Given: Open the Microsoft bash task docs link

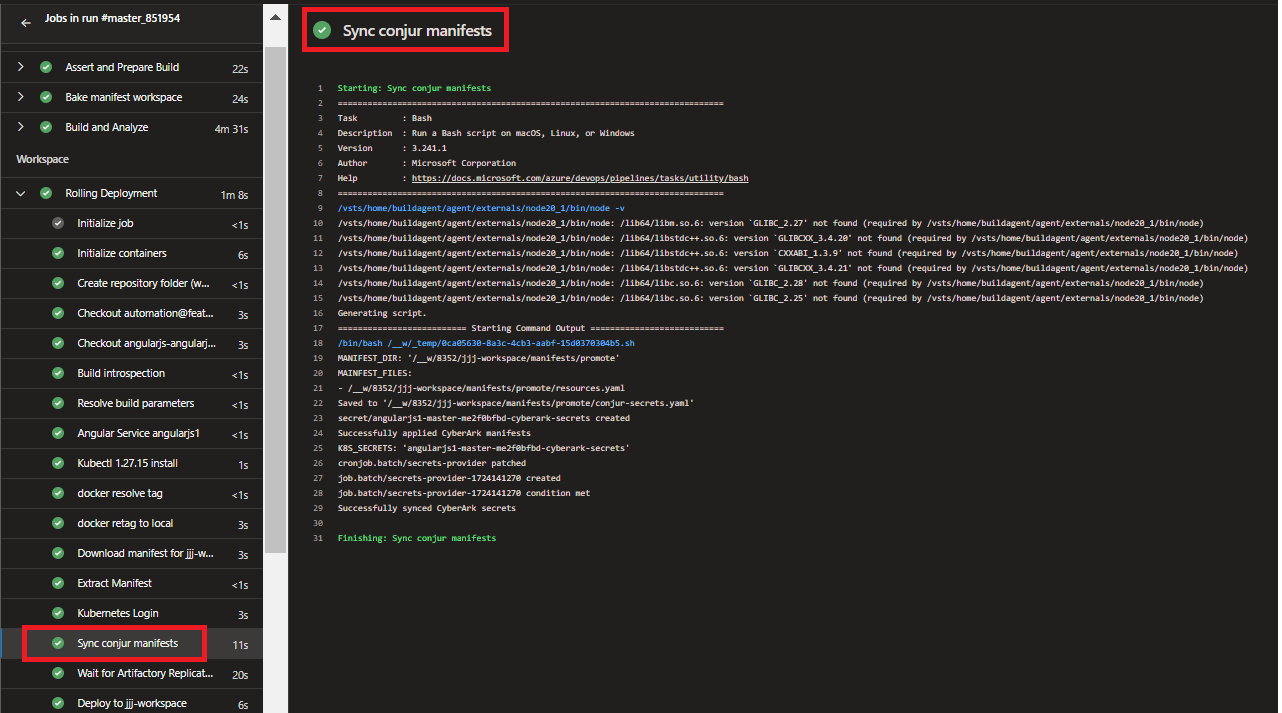Looking at the screenshot, I should [x=580, y=178].
